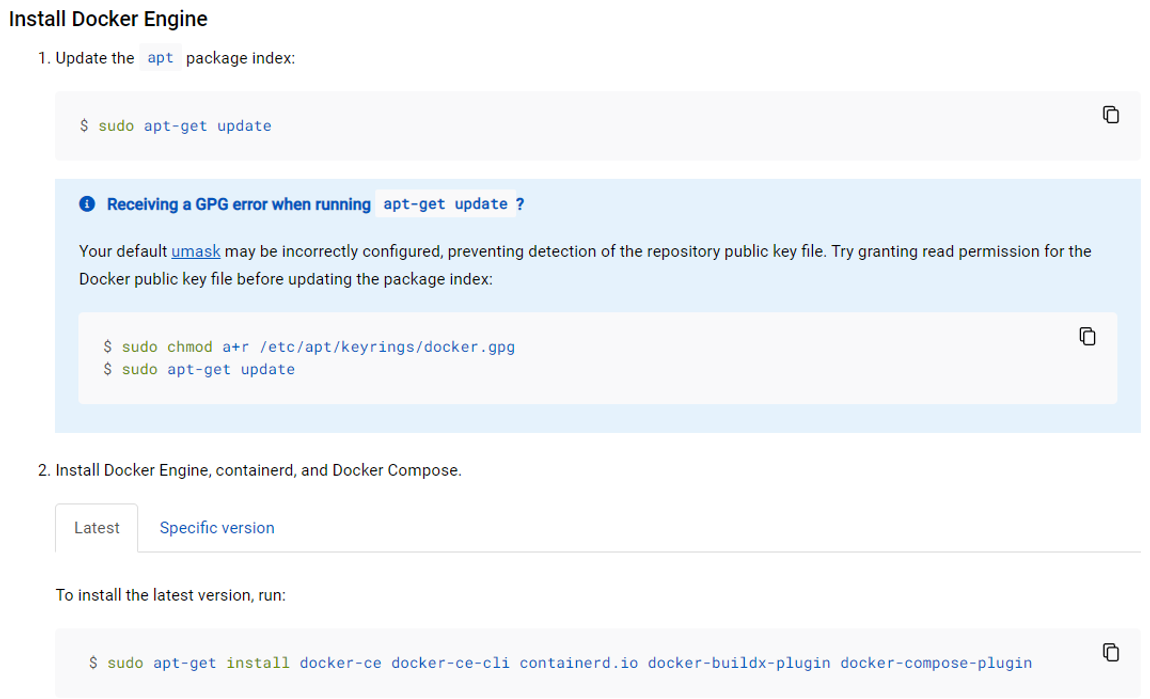
Task: Click 'sudo apt-get update' line in the notice code block
Action: tap(199, 369)
